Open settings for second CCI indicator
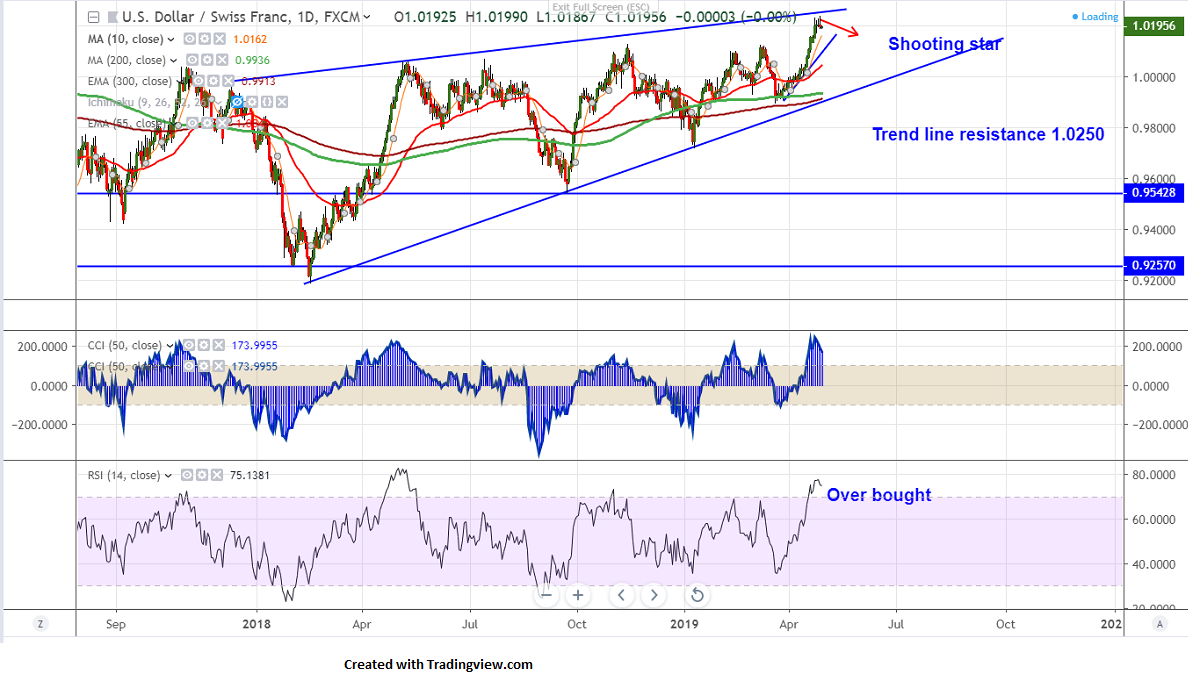Image resolution: width=1188 pixels, height=695 pixels. (204, 366)
